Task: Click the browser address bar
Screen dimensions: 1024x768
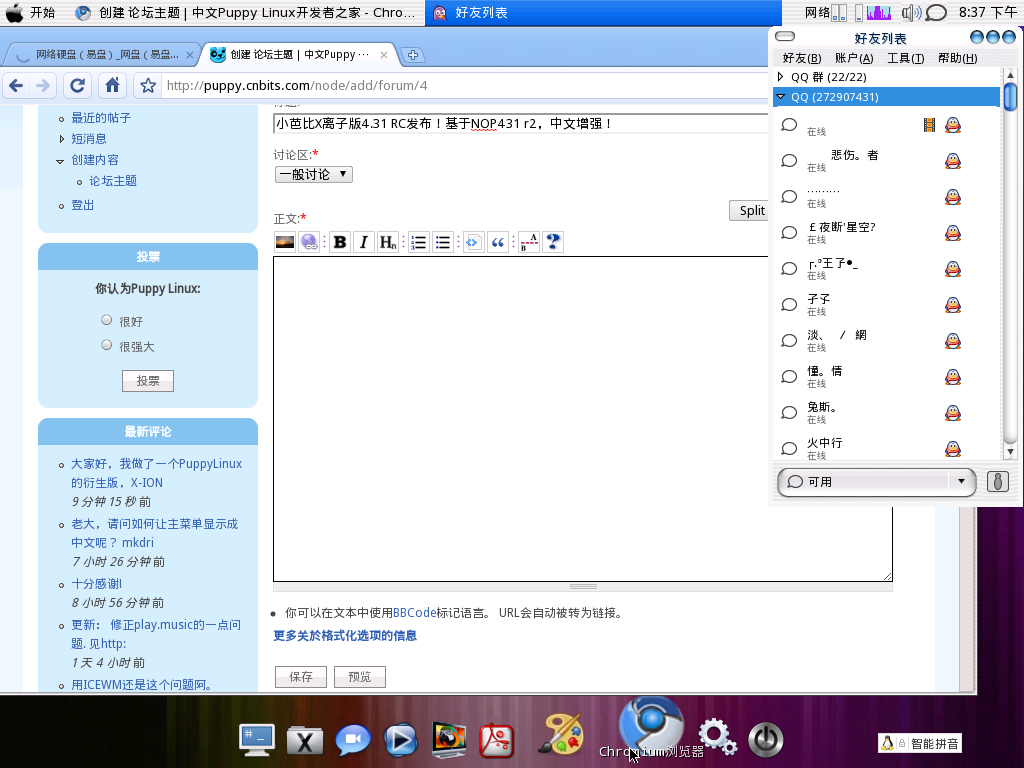Action: click(465, 86)
